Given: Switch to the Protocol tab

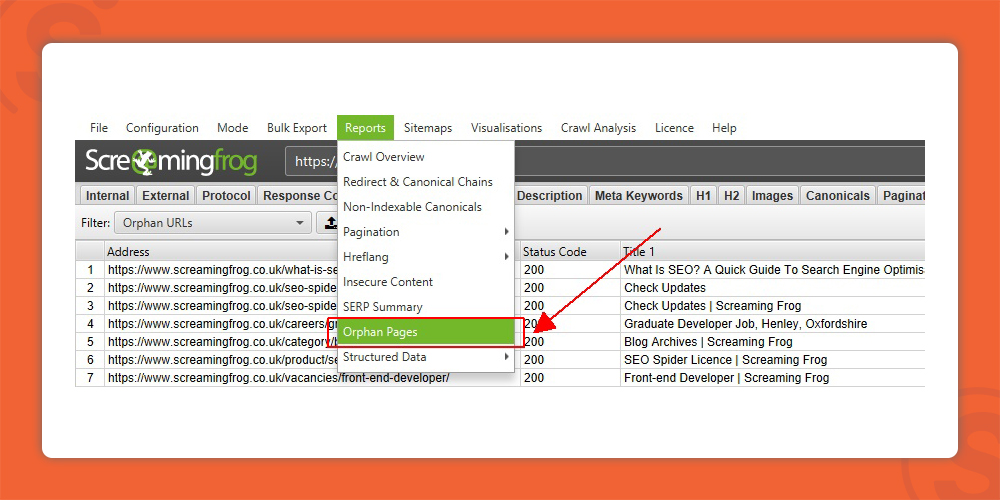Looking at the screenshot, I should 226,196.
